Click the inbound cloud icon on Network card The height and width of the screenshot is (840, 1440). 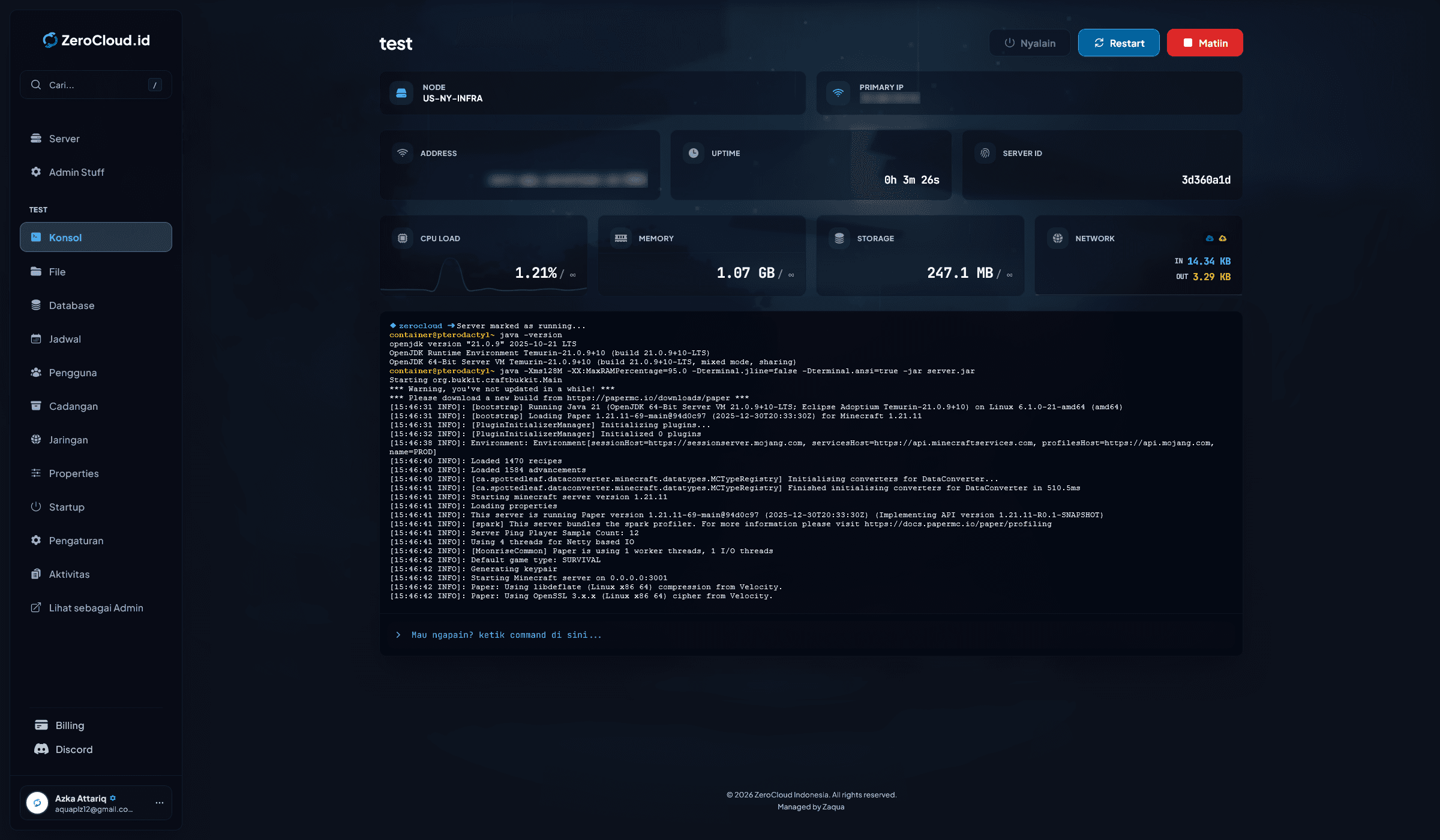(x=1210, y=238)
